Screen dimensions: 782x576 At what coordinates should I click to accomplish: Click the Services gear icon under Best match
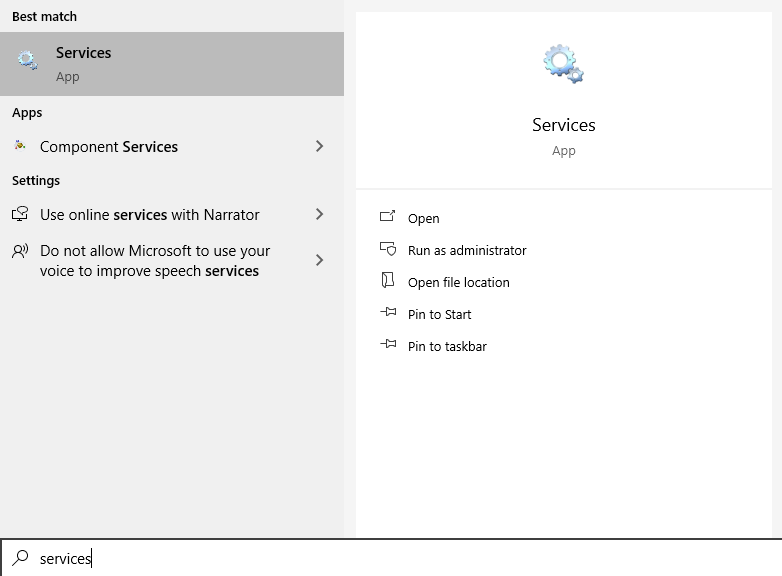(28, 62)
